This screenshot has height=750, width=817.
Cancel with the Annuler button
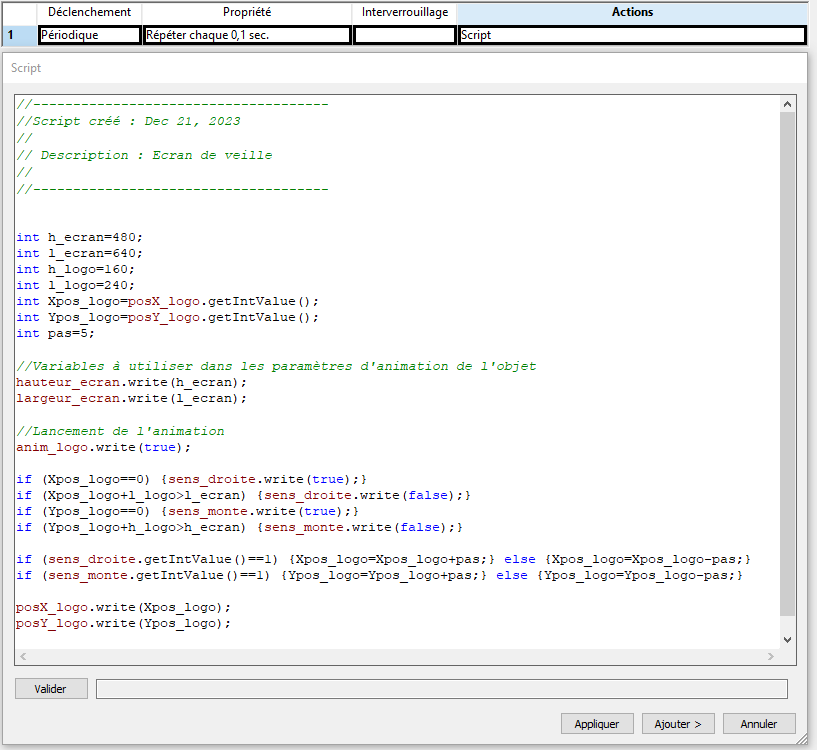click(x=758, y=724)
